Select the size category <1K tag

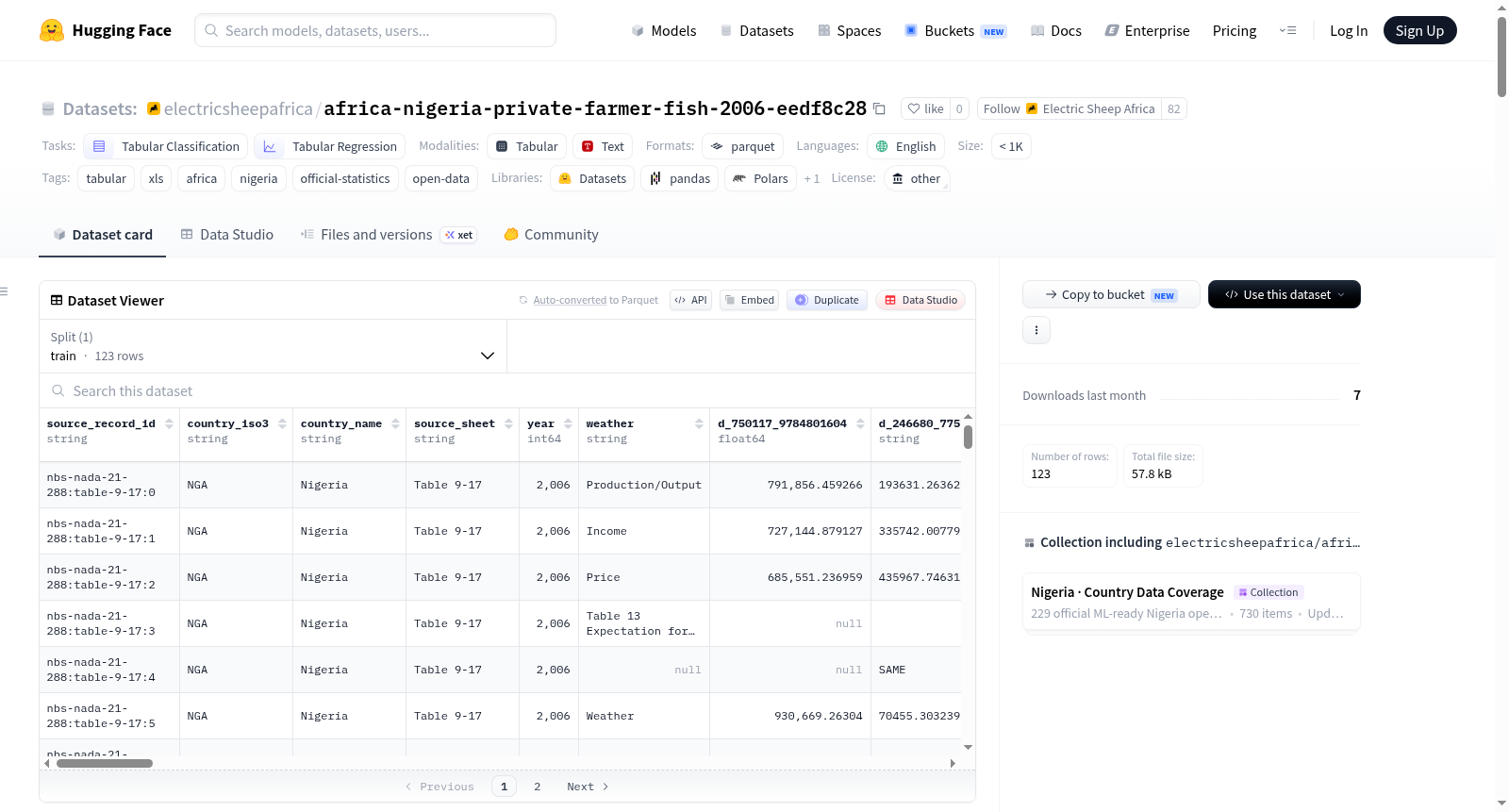pos(1011,146)
